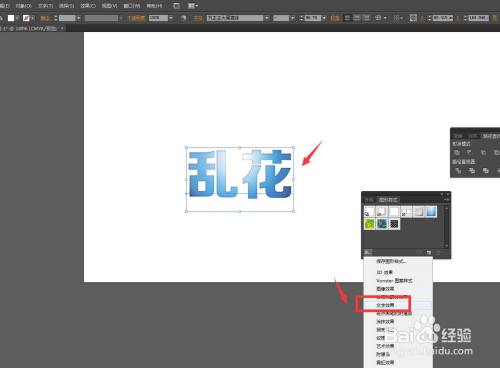Click the delete graphic style icon
Screen dimensions: 500x368
tap(439, 252)
